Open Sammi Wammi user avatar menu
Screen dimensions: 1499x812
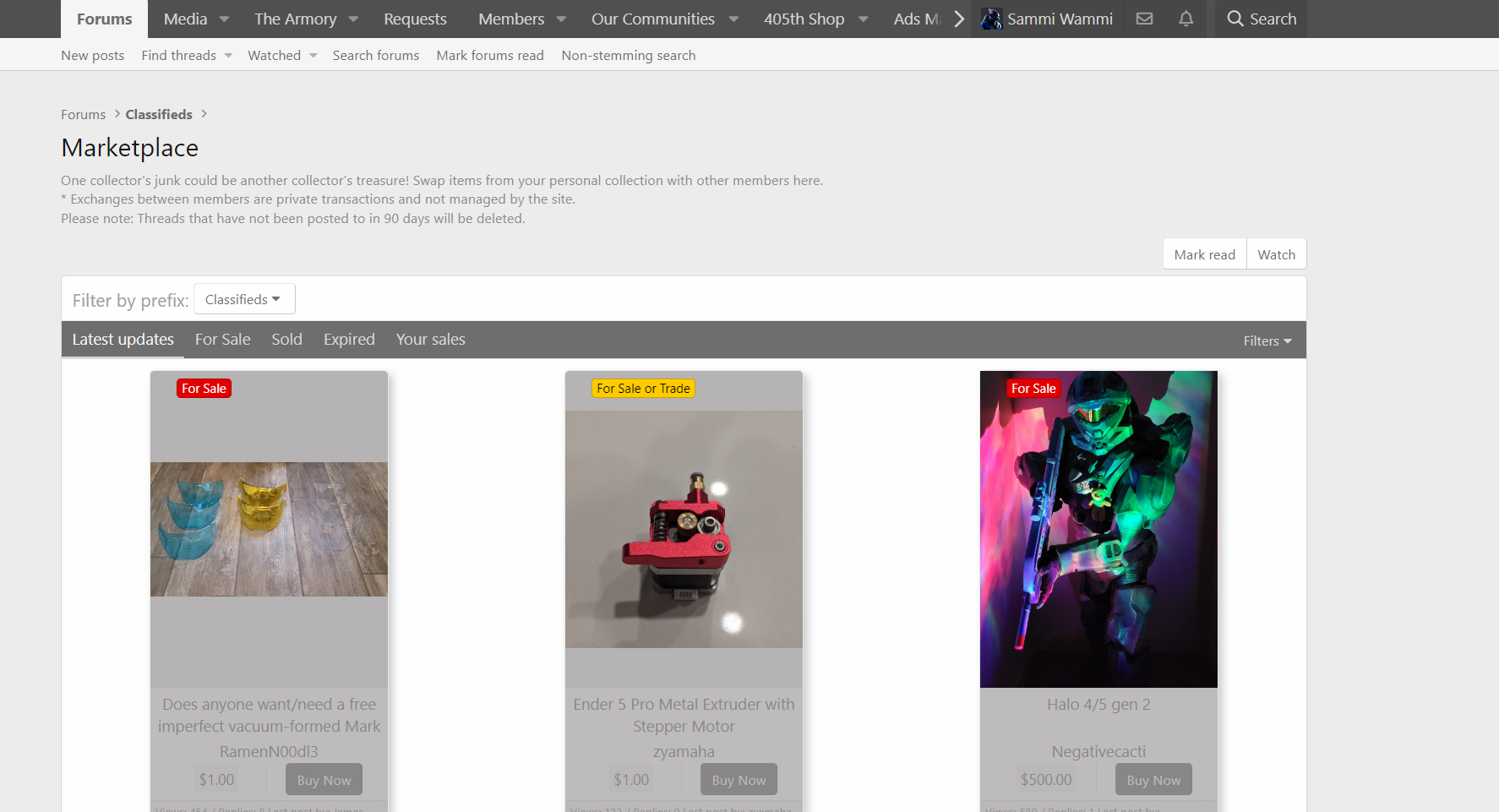point(991,19)
